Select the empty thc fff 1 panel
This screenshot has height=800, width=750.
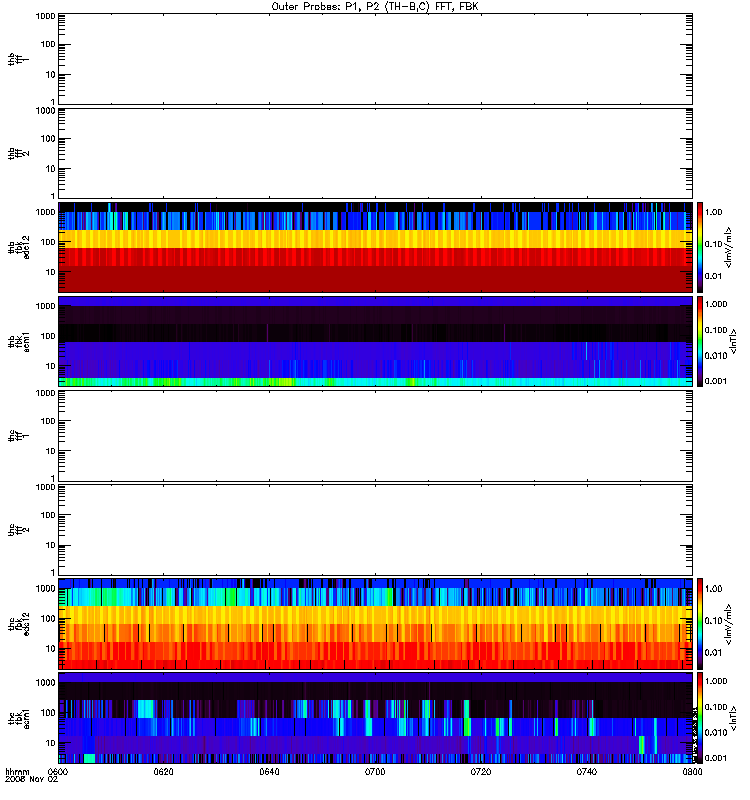(x=375, y=436)
